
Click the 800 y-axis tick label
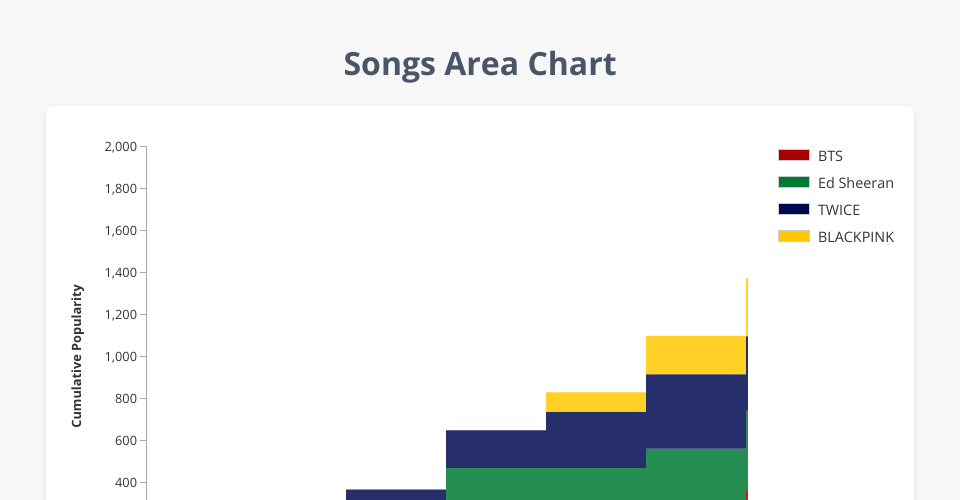pos(126,399)
